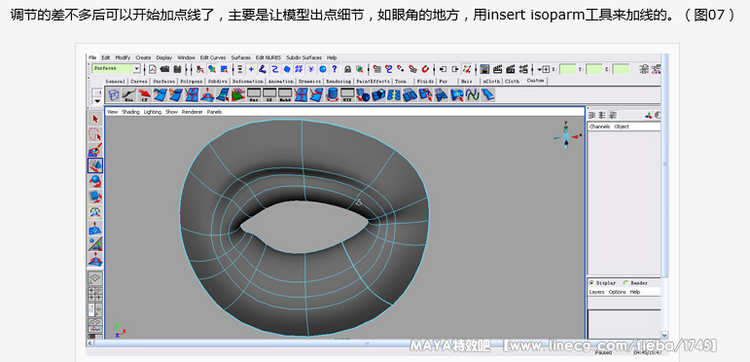Choose the Paint Selection tool

click(x=95, y=150)
